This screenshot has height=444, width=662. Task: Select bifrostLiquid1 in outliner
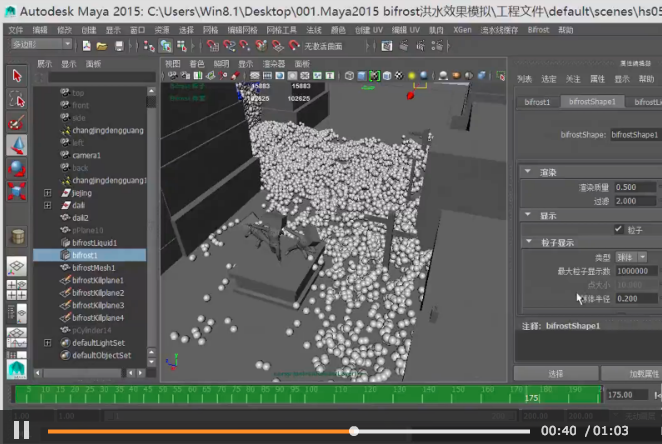coord(94,243)
